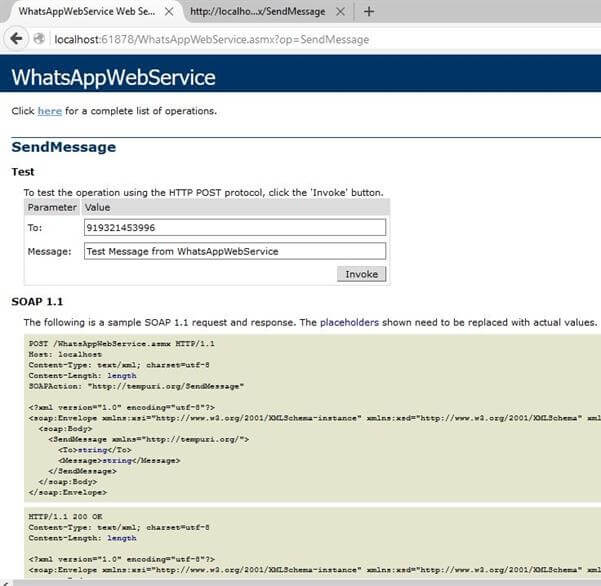Click the browser back arrow button
This screenshot has height=586, width=601.
click(16, 38)
